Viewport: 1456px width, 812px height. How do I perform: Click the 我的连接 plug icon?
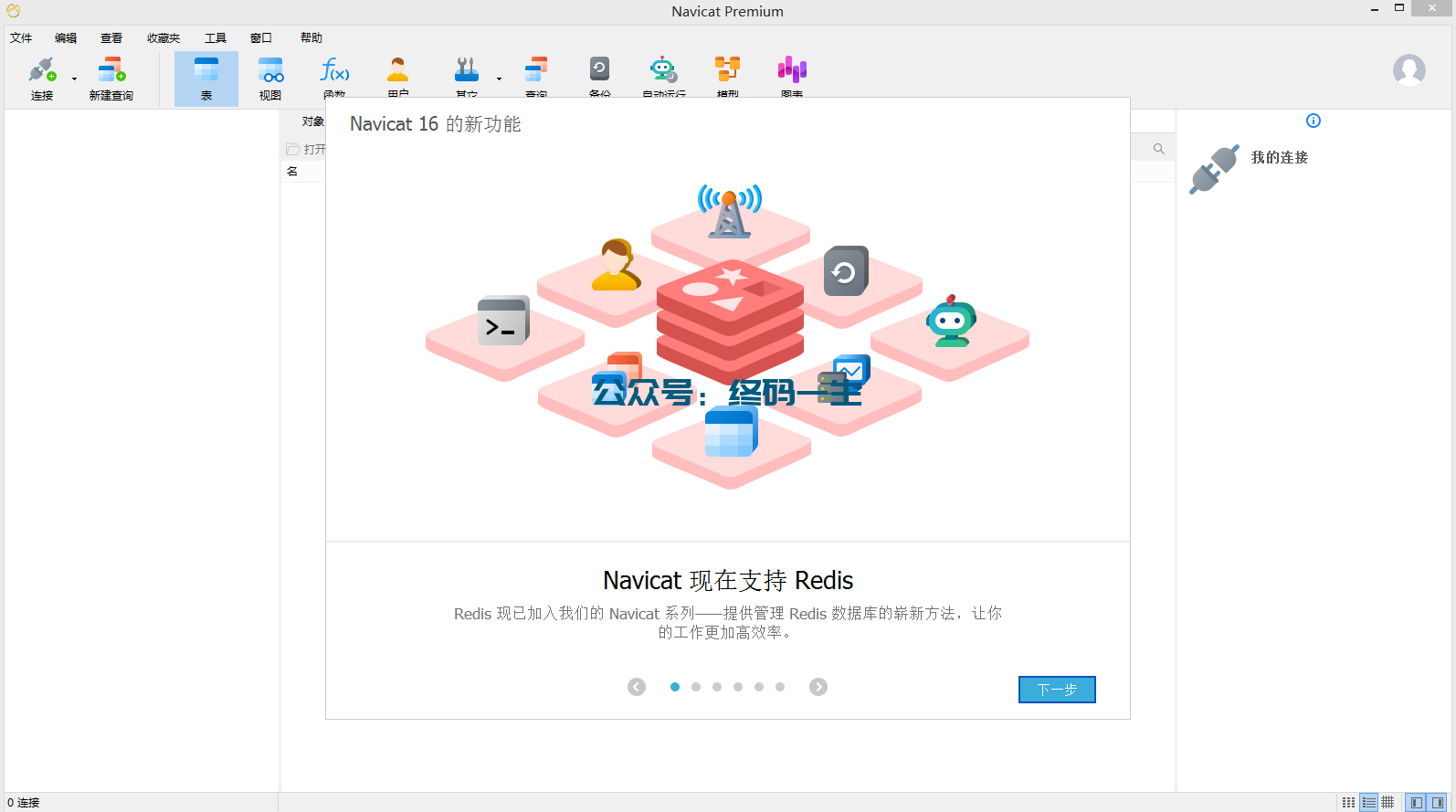point(1214,169)
